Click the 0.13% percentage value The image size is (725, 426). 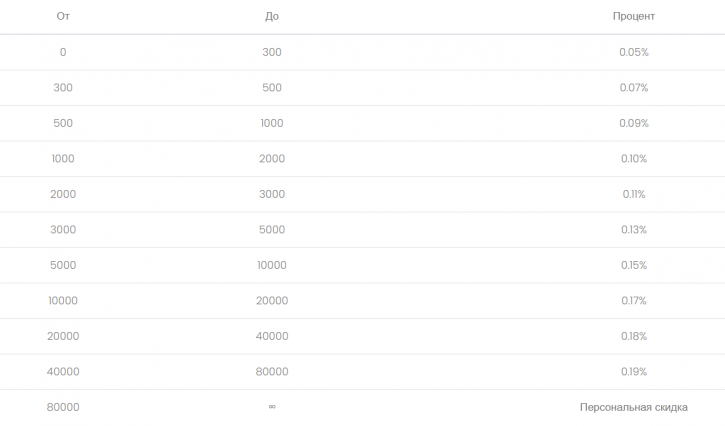tap(634, 229)
